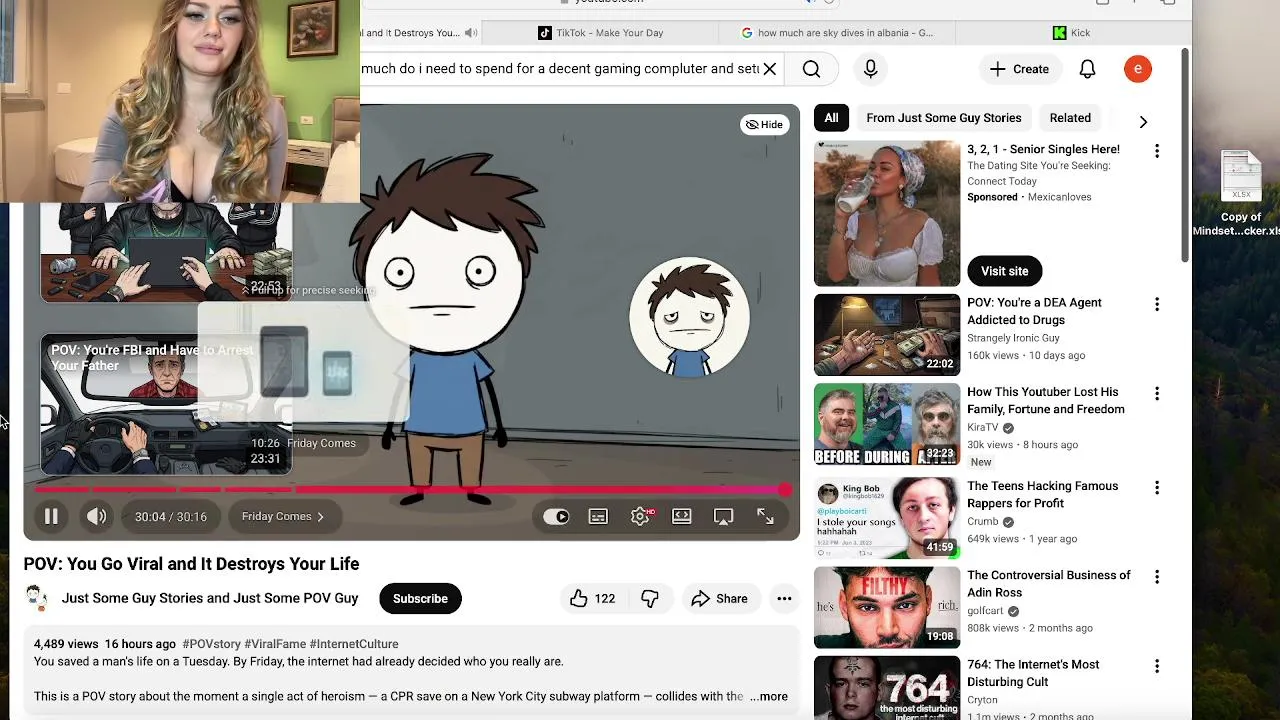Image resolution: width=1280 pixels, height=720 pixels.
Task: Switch to the Kick browser tab
Action: (x=1072, y=33)
